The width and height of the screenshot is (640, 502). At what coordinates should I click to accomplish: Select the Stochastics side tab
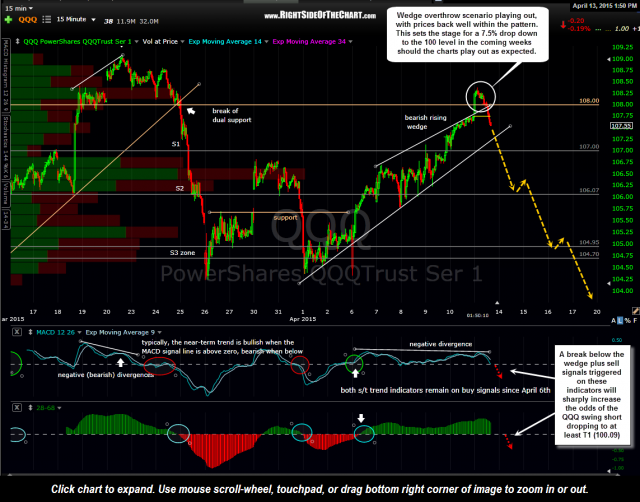[5, 148]
